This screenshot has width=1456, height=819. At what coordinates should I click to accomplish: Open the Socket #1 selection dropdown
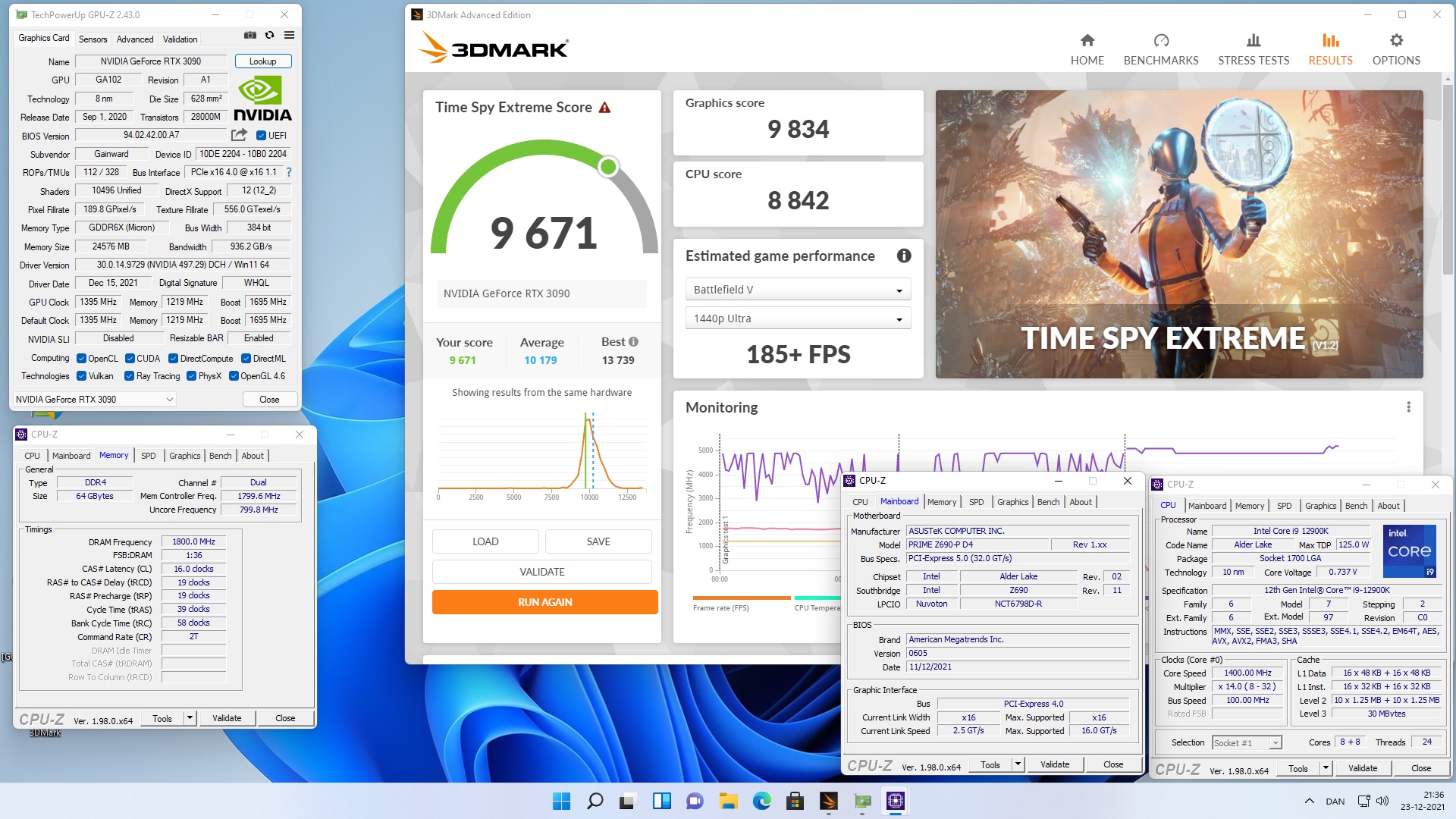[1247, 742]
